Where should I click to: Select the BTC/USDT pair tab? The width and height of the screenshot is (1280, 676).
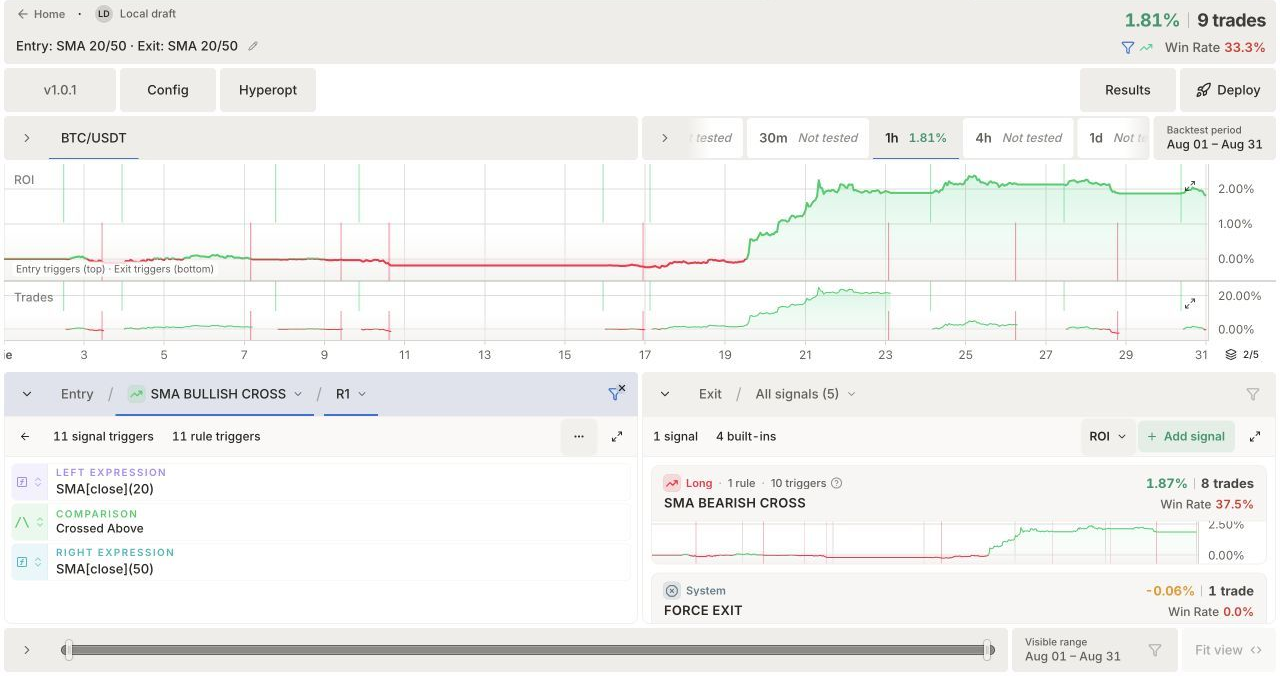[94, 138]
